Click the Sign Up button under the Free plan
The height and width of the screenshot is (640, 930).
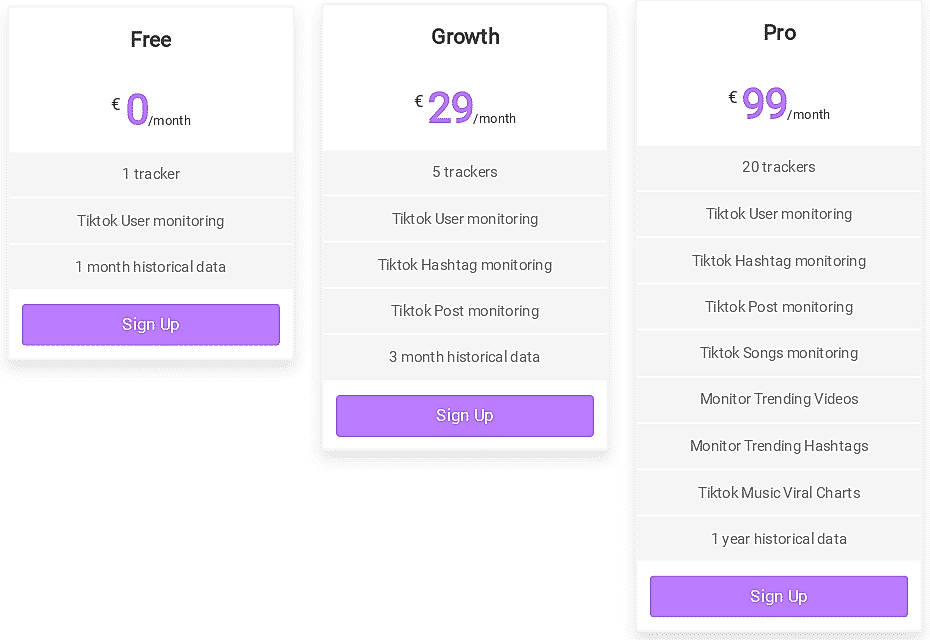coord(150,324)
